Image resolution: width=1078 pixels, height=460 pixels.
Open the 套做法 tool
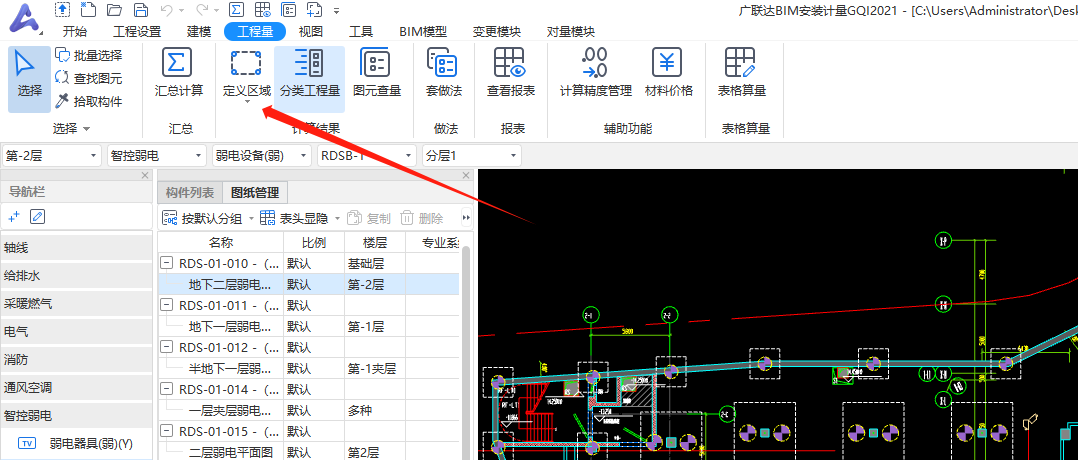(x=443, y=73)
